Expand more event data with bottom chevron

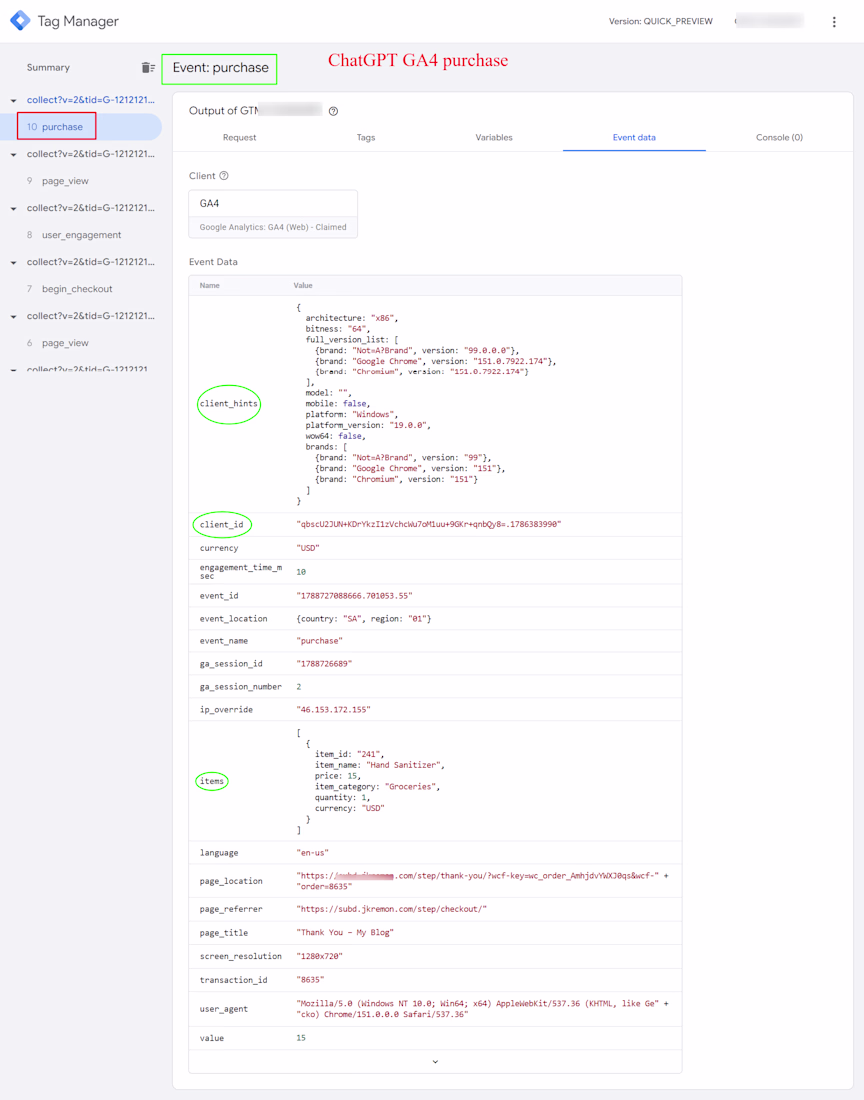[x=435, y=1061]
